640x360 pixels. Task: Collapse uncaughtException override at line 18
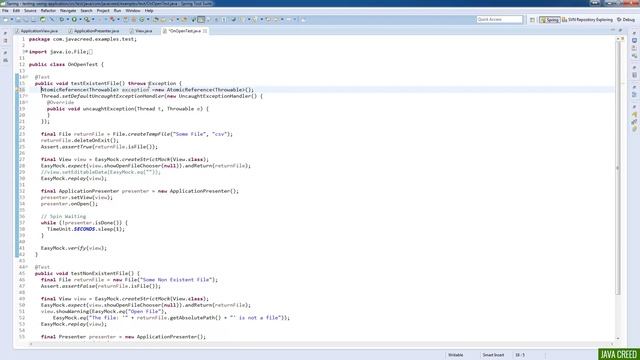[26, 102]
